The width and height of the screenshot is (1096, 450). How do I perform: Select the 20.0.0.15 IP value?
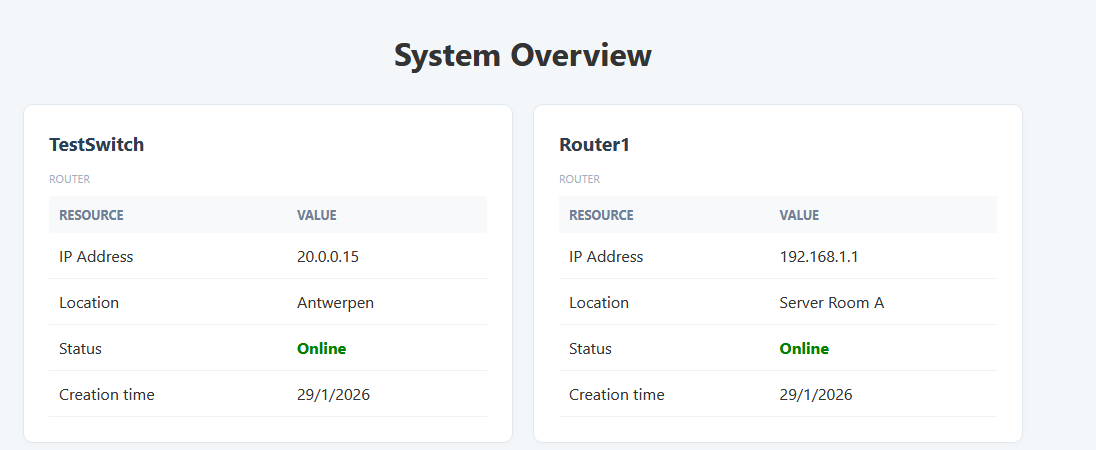coord(328,256)
